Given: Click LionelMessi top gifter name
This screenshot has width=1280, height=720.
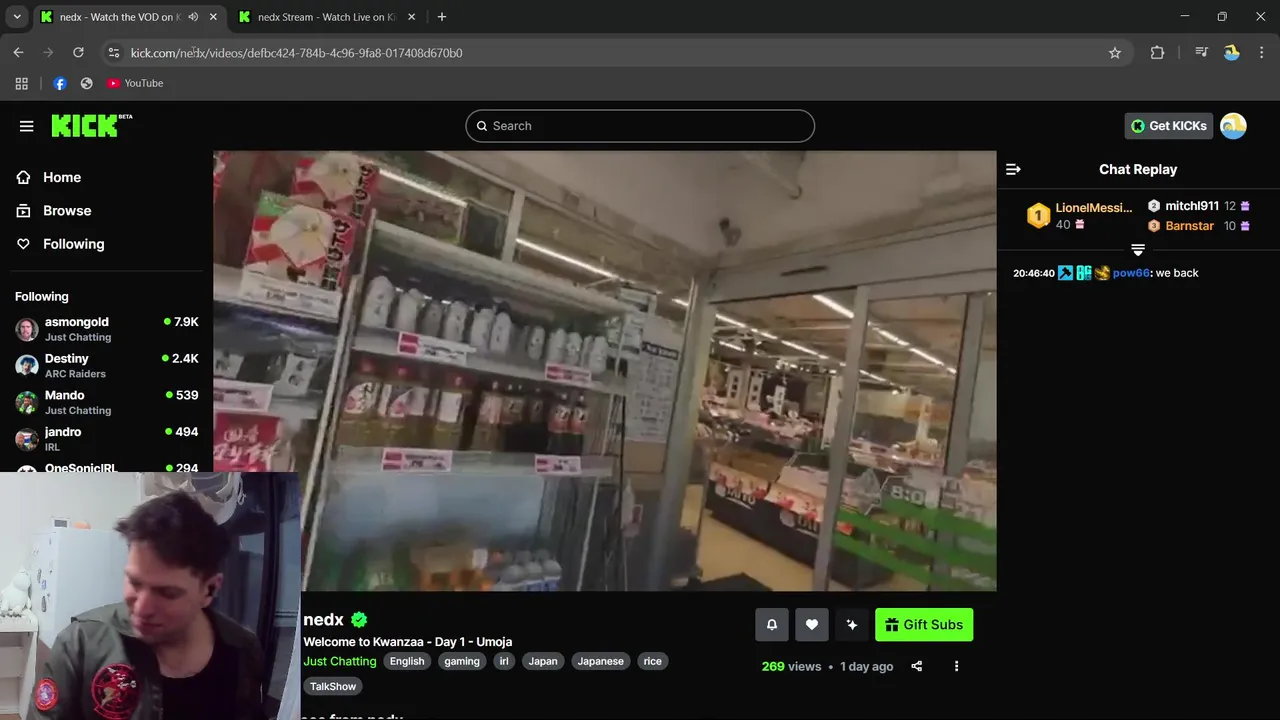Looking at the screenshot, I should click(x=1094, y=208).
